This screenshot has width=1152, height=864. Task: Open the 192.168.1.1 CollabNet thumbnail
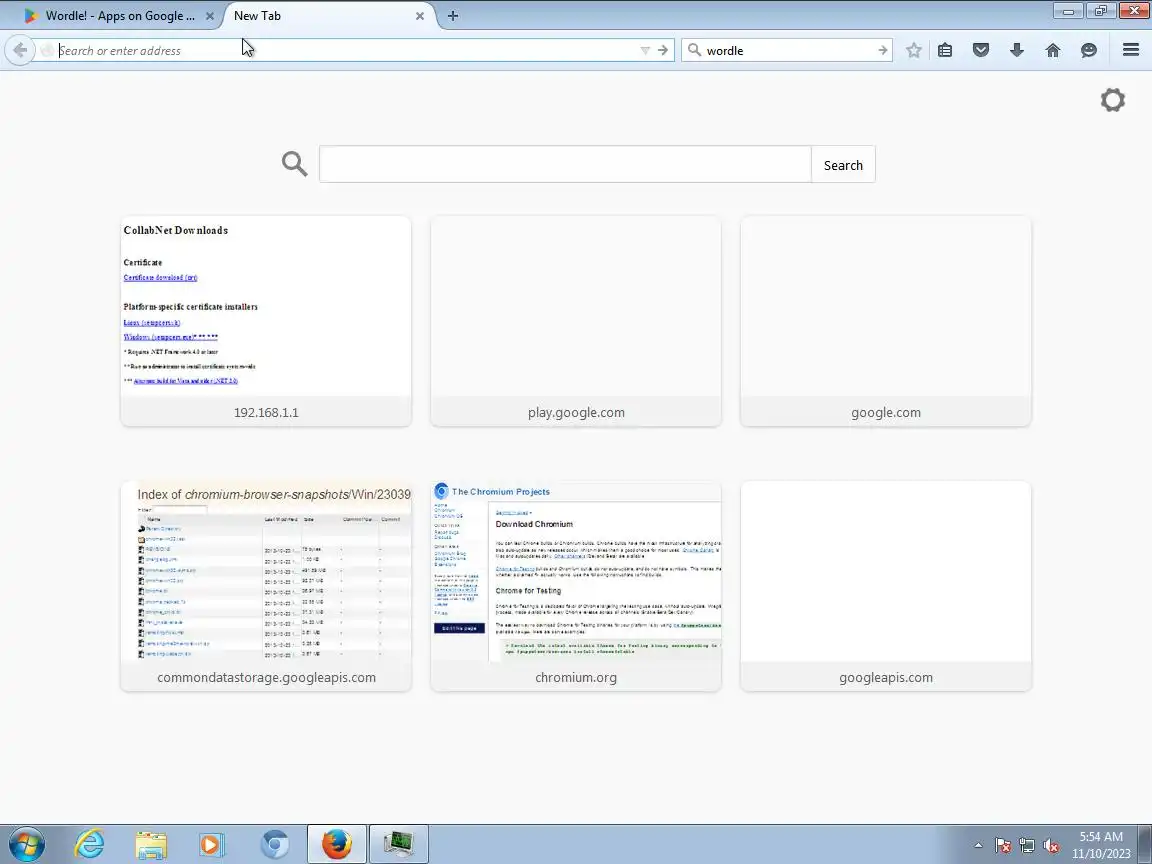tap(266, 321)
